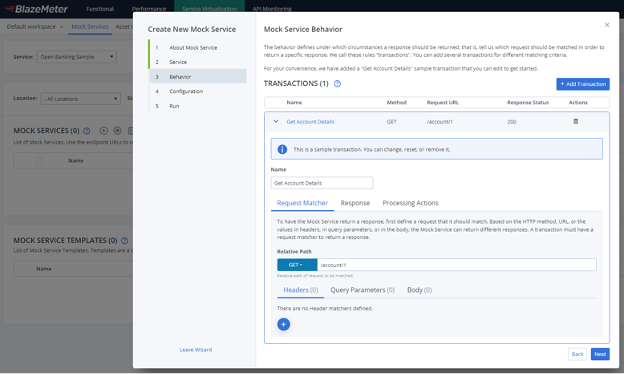The height and width of the screenshot is (374, 624).
Task: Open the All Locations dropdown
Action: tap(81, 99)
